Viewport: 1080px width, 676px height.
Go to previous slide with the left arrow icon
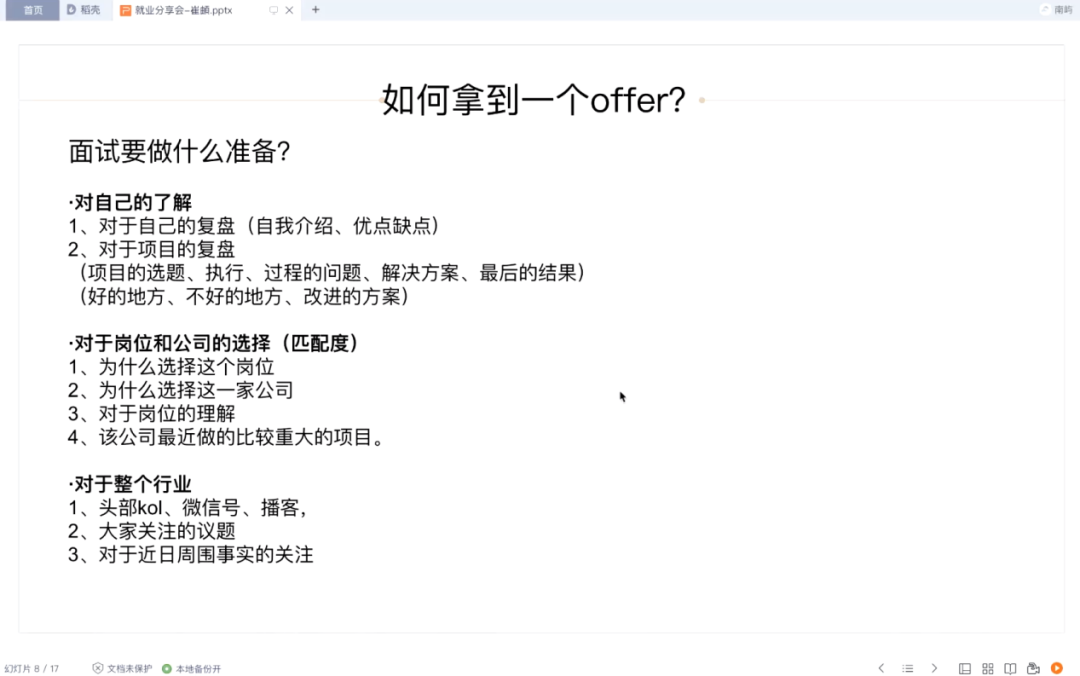click(881, 668)
